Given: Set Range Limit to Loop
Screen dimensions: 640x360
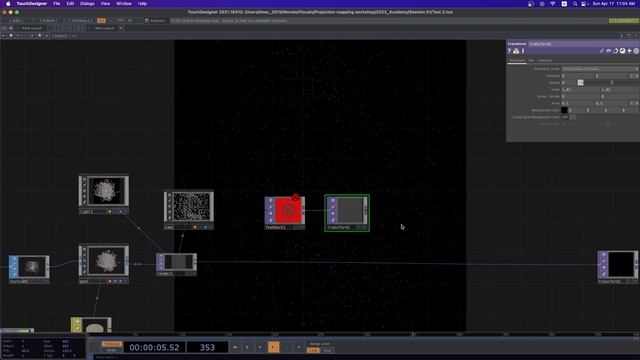Looking at the screenshot, I should [313, 350].
